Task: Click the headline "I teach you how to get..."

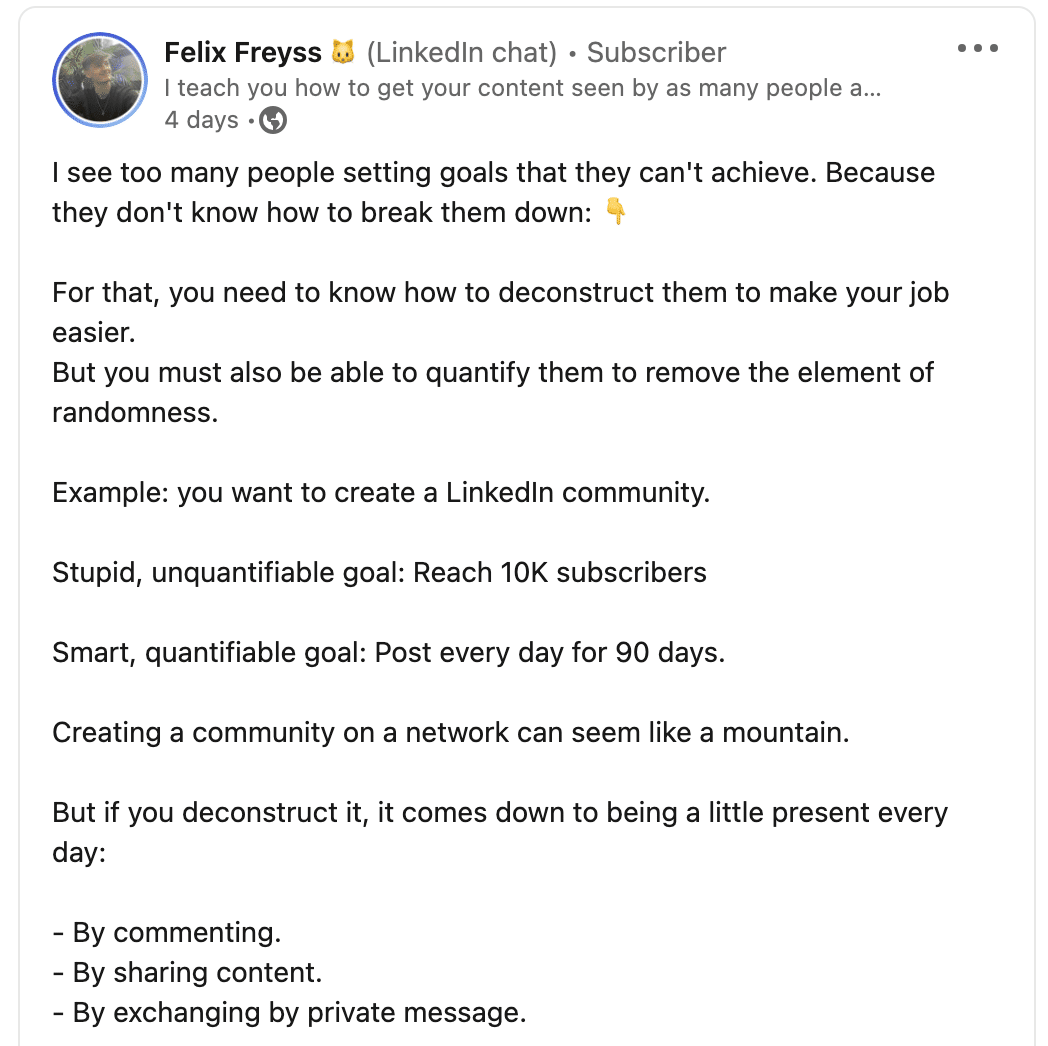Action: tap(523, 88)
